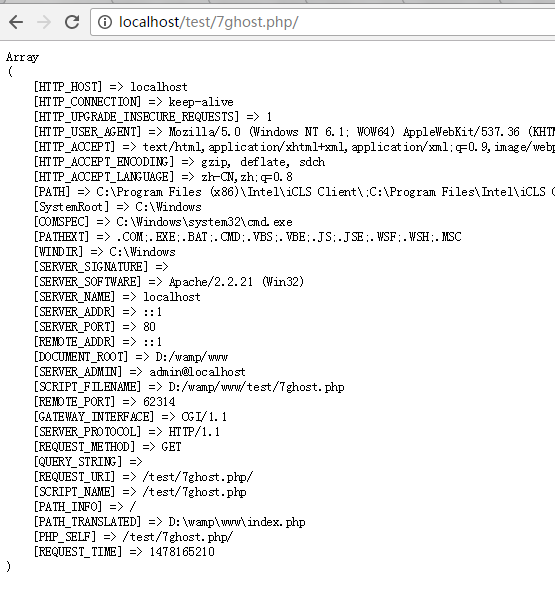Click the HTTP_USER_AGENT Mozilla/5.0 text

point(205,132)
